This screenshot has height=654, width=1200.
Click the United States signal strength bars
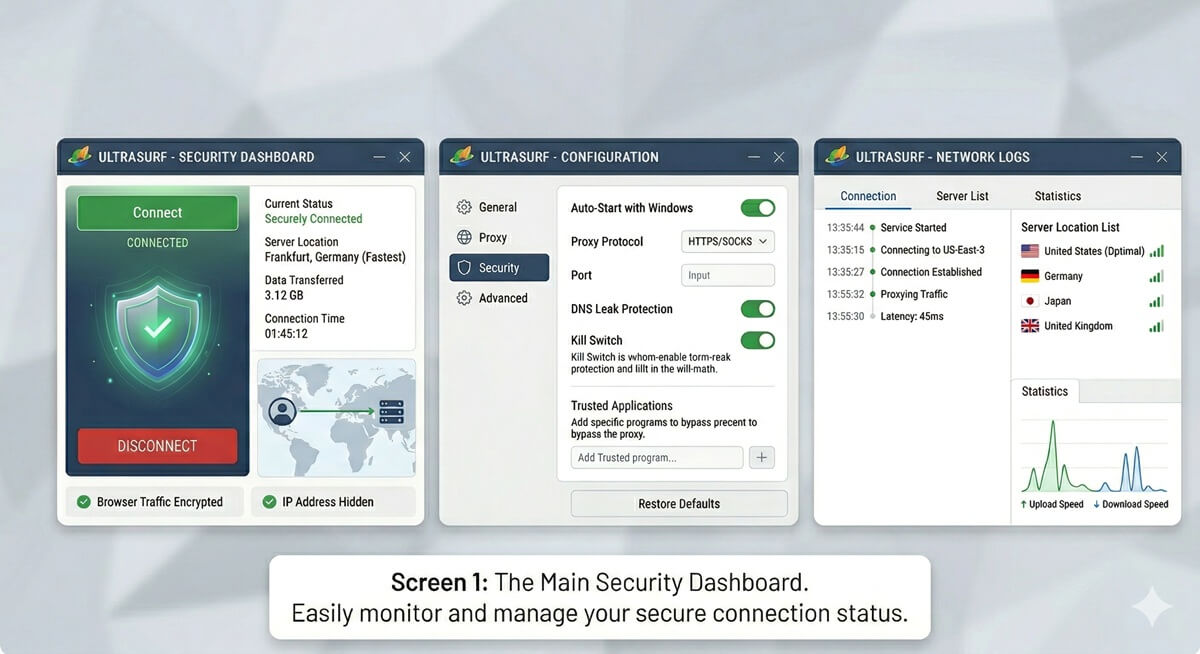(1156, 251)
